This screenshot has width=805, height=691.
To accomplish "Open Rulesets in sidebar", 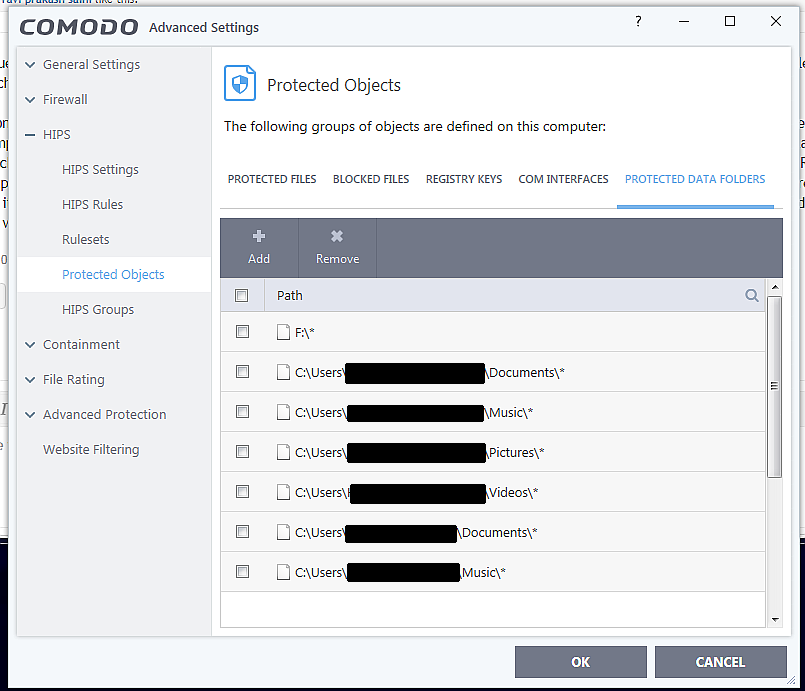I will tap(86, 239).
